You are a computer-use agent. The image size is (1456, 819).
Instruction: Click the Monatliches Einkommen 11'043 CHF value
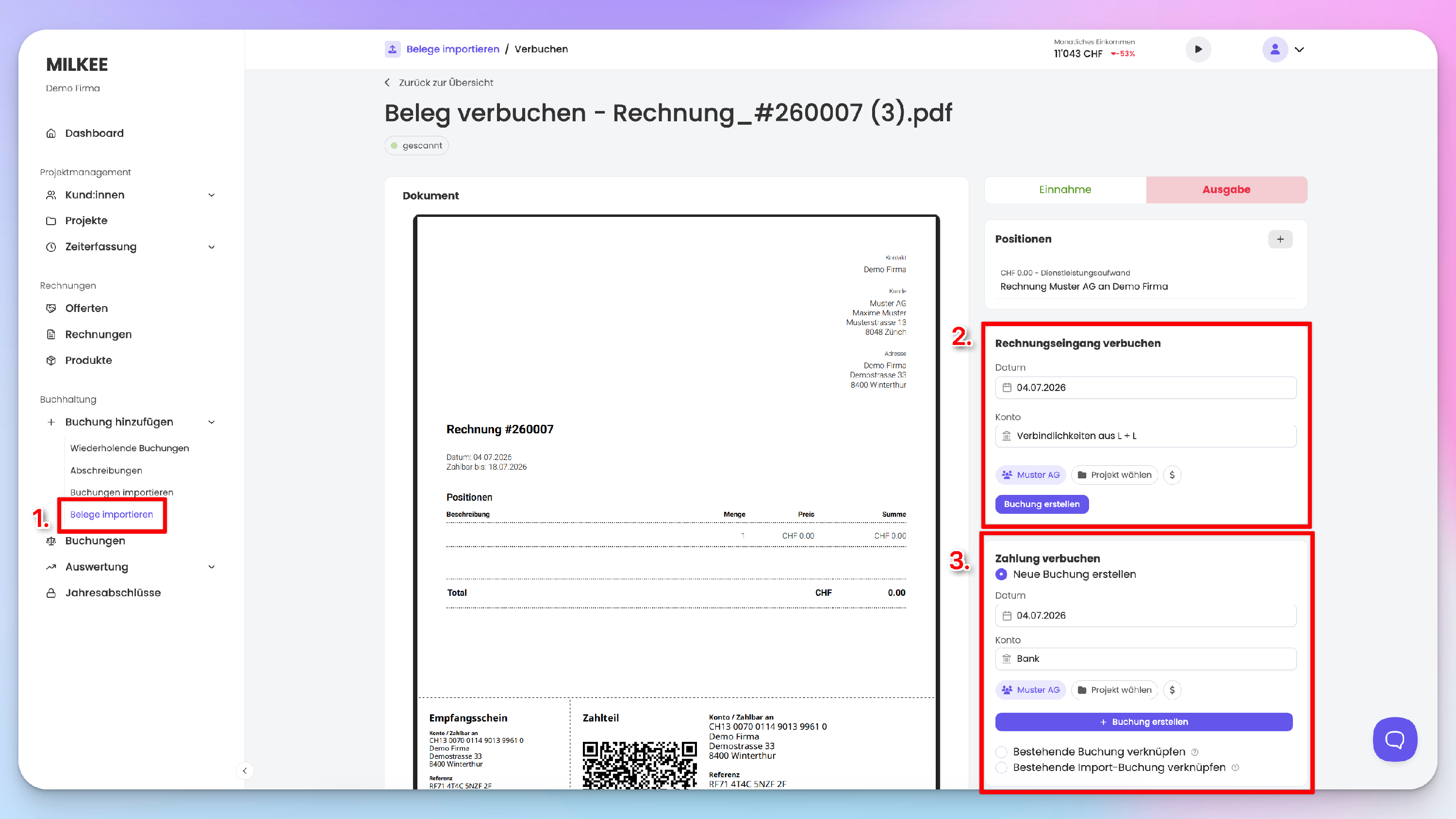click(x=1078, y=54)
